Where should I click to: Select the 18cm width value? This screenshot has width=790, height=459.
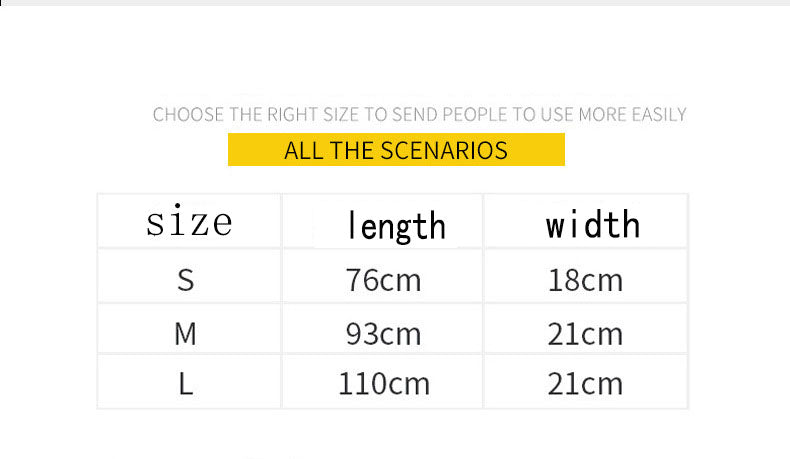coord(585,280)
